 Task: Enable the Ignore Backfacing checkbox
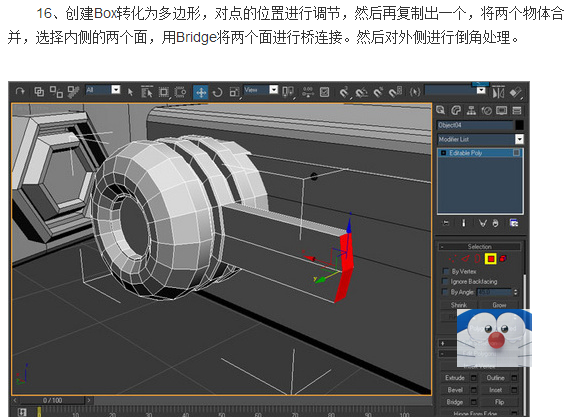click(x=446, y=281)
